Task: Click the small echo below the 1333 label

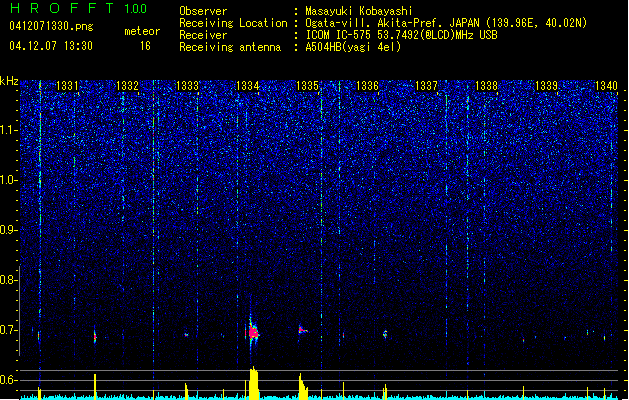Action: click(x=186, y=335)
